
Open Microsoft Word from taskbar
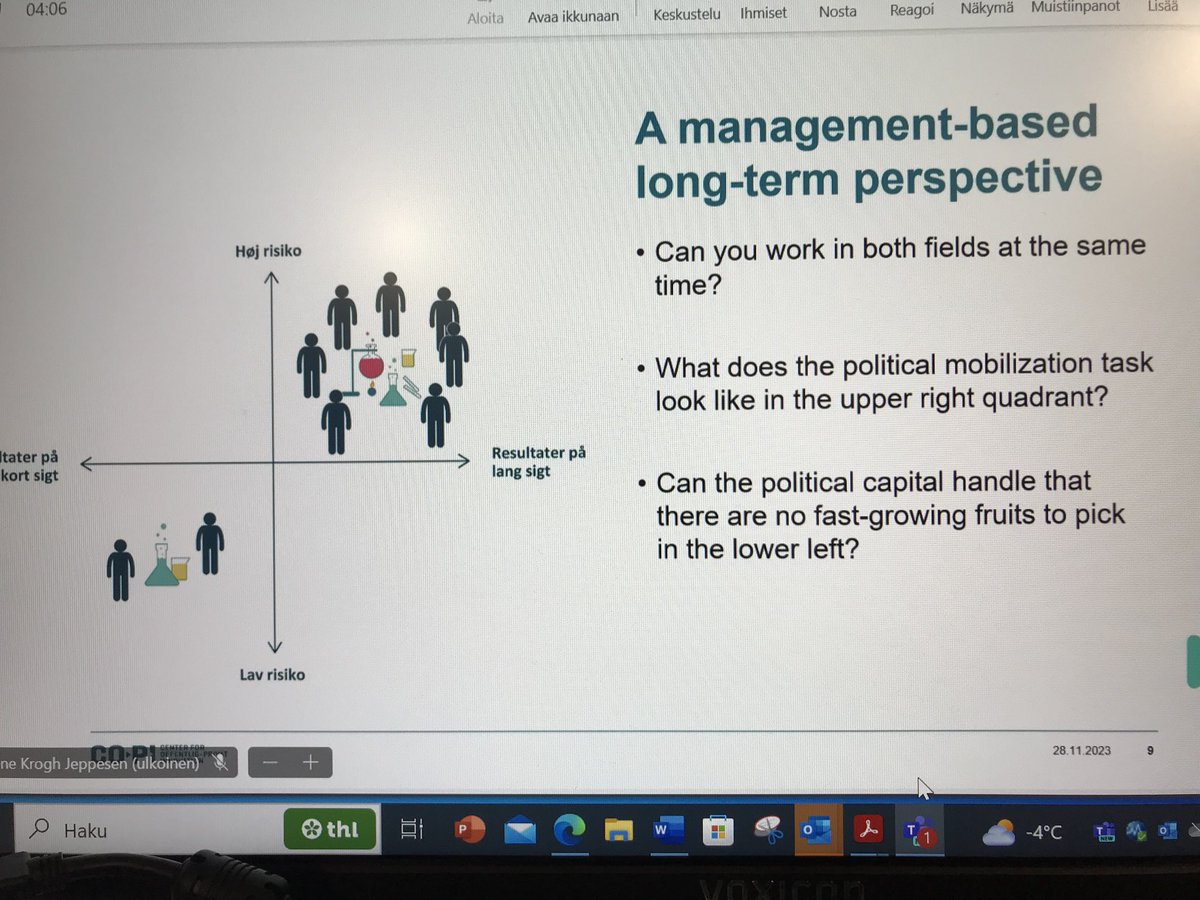[x=668, y=831]
